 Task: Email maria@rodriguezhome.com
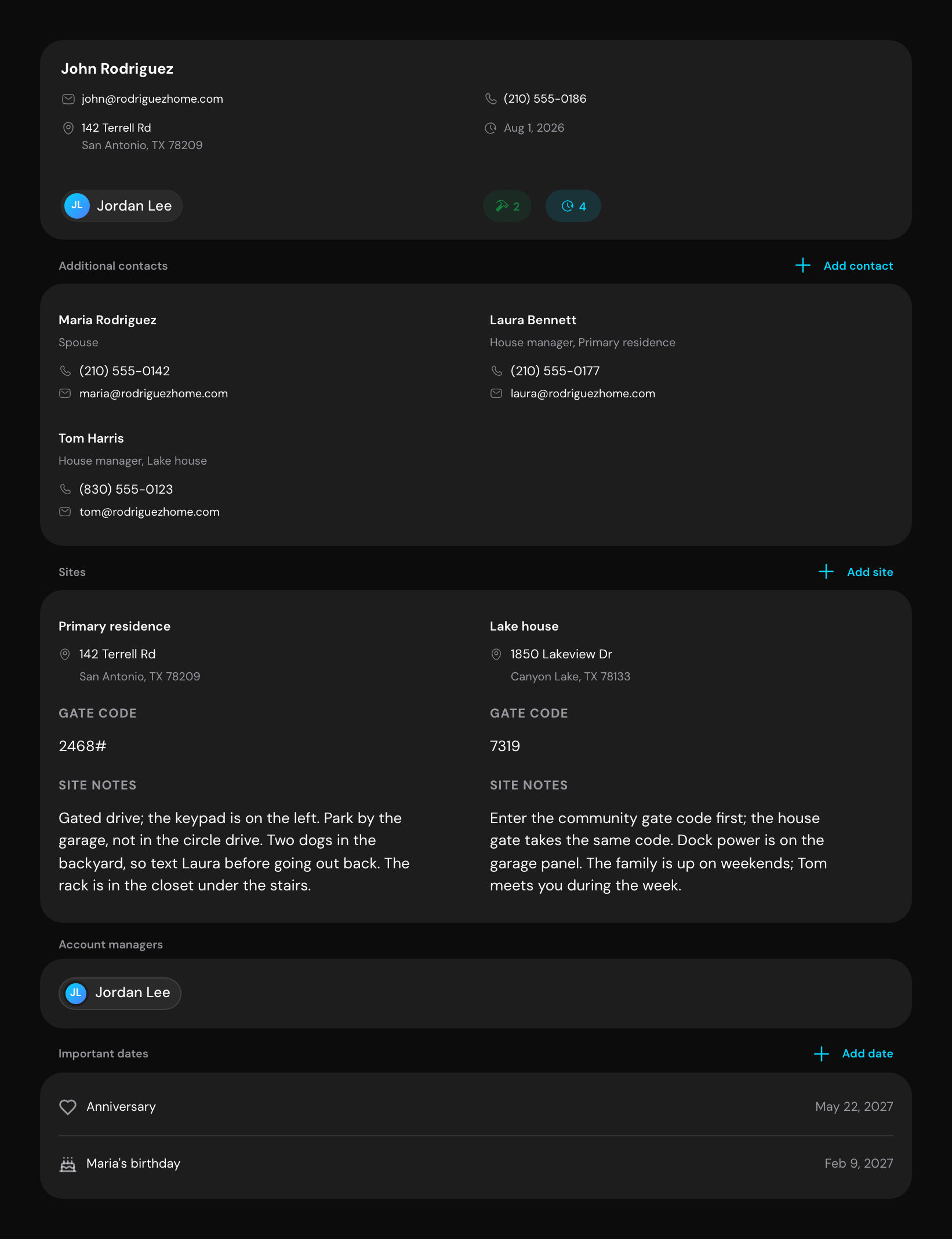tap(154, 394)
